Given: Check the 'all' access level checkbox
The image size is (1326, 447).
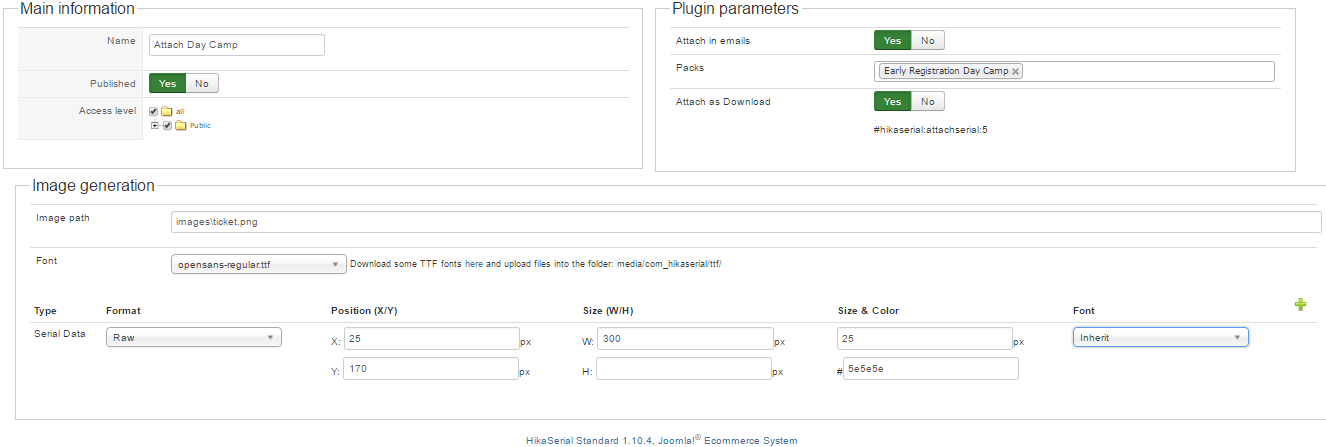Looking at the screenshot, I should (x=153, y=111).
